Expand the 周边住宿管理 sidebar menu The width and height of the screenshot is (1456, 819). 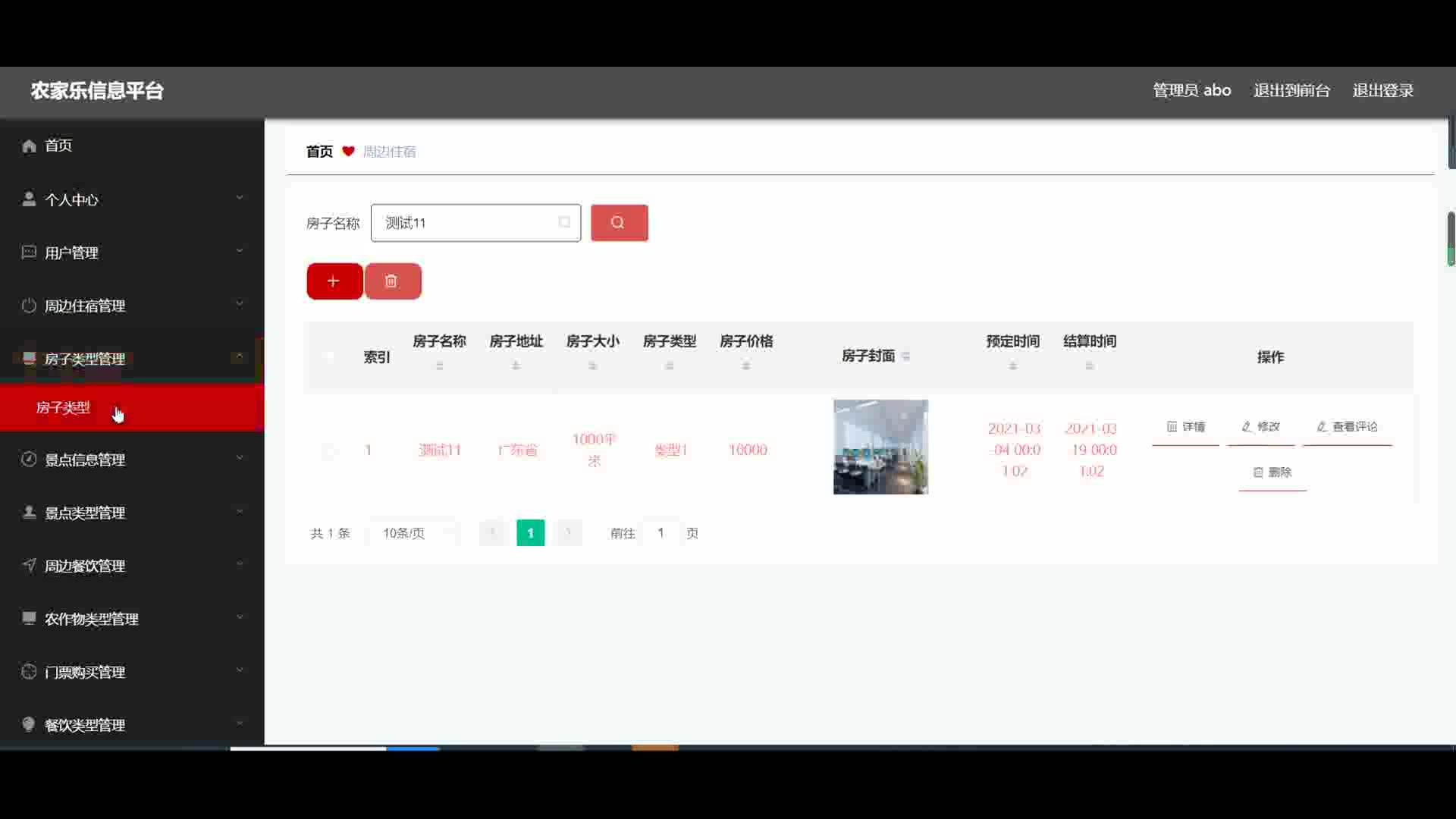click(132, 306)
